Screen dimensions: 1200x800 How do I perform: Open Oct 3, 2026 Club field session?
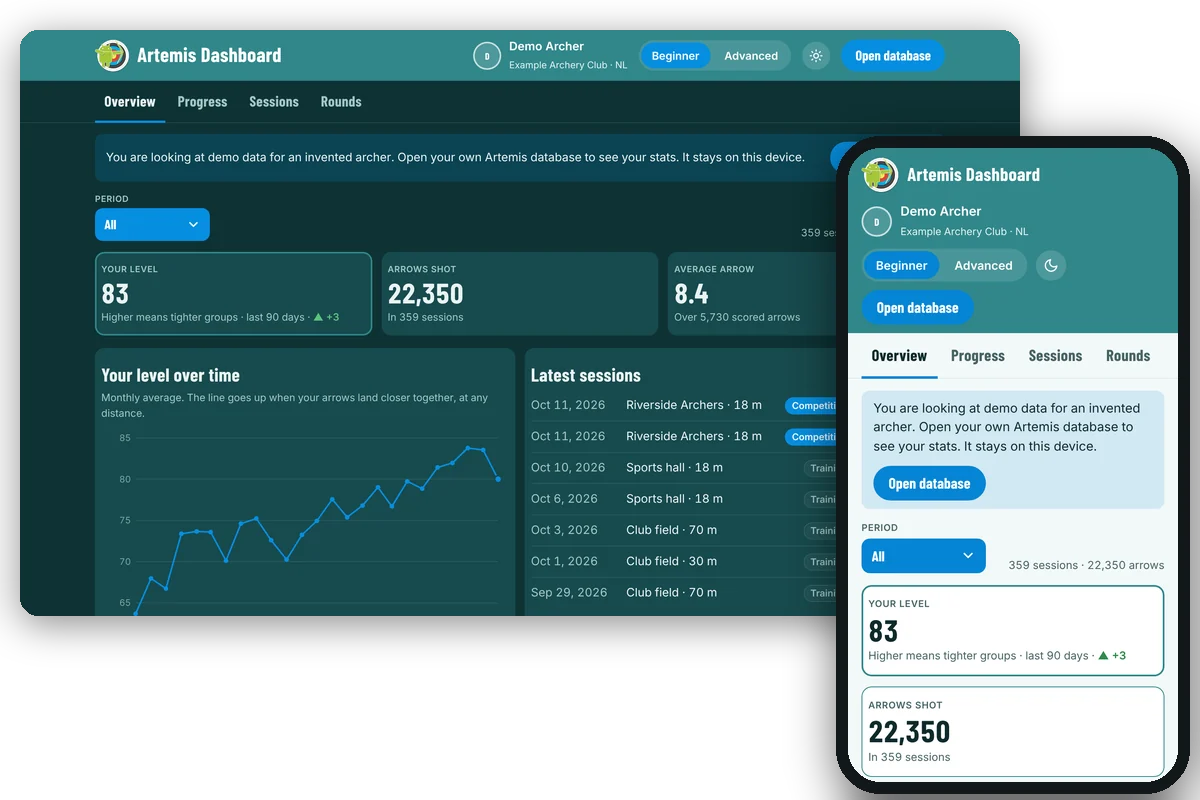coord(684,530)
